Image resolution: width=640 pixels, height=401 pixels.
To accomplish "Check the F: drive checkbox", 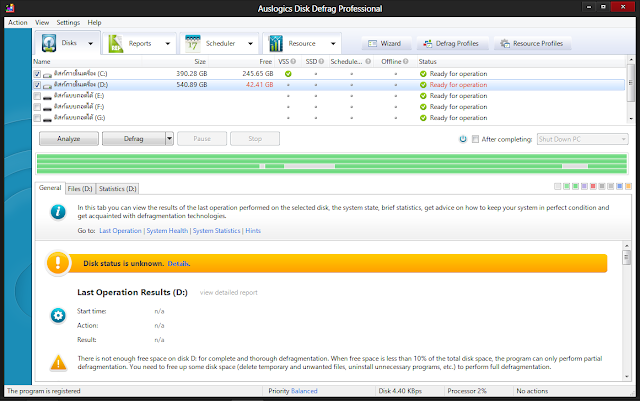I will [x=37, y=107].
